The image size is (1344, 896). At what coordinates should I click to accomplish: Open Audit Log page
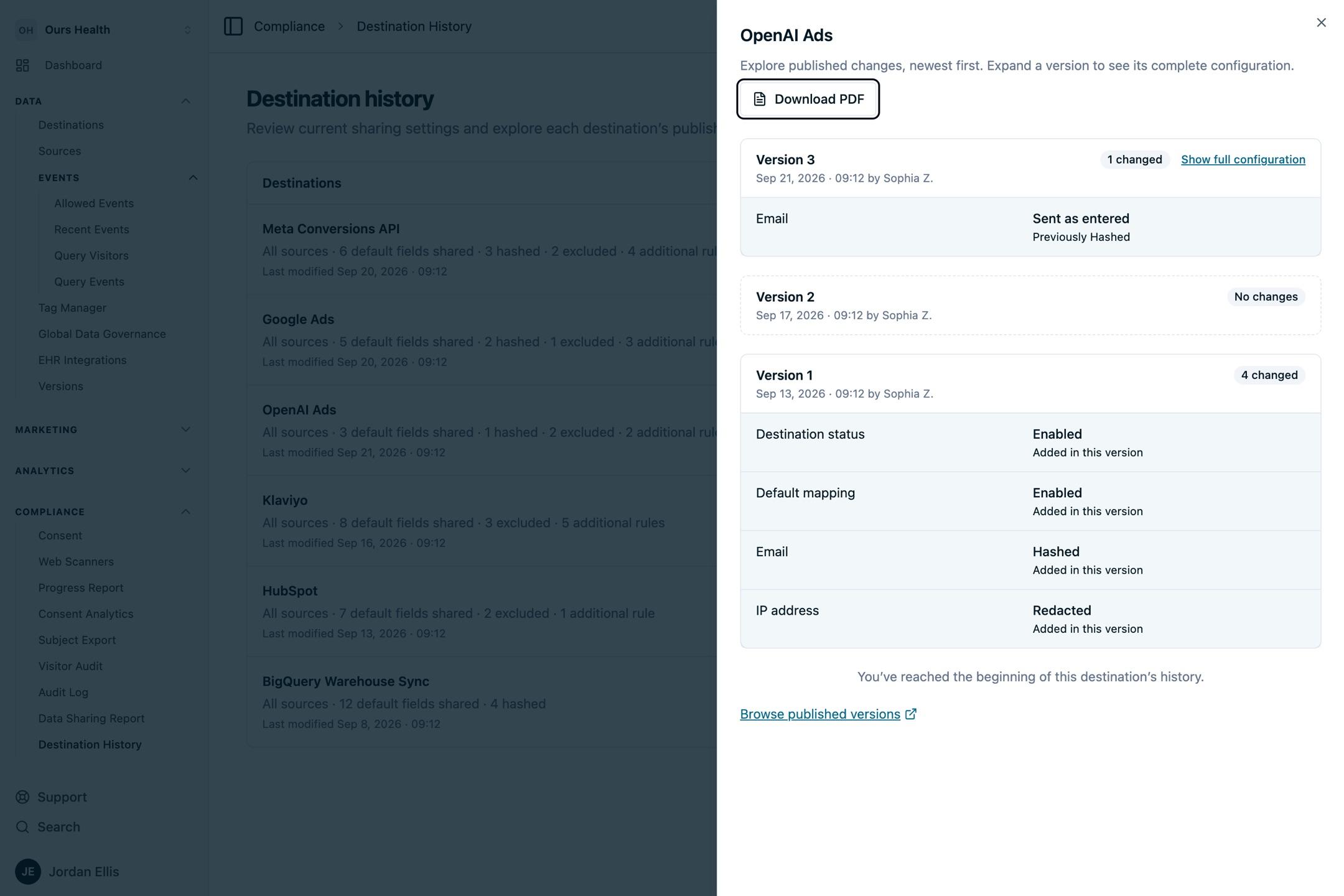tap(63, 693)
